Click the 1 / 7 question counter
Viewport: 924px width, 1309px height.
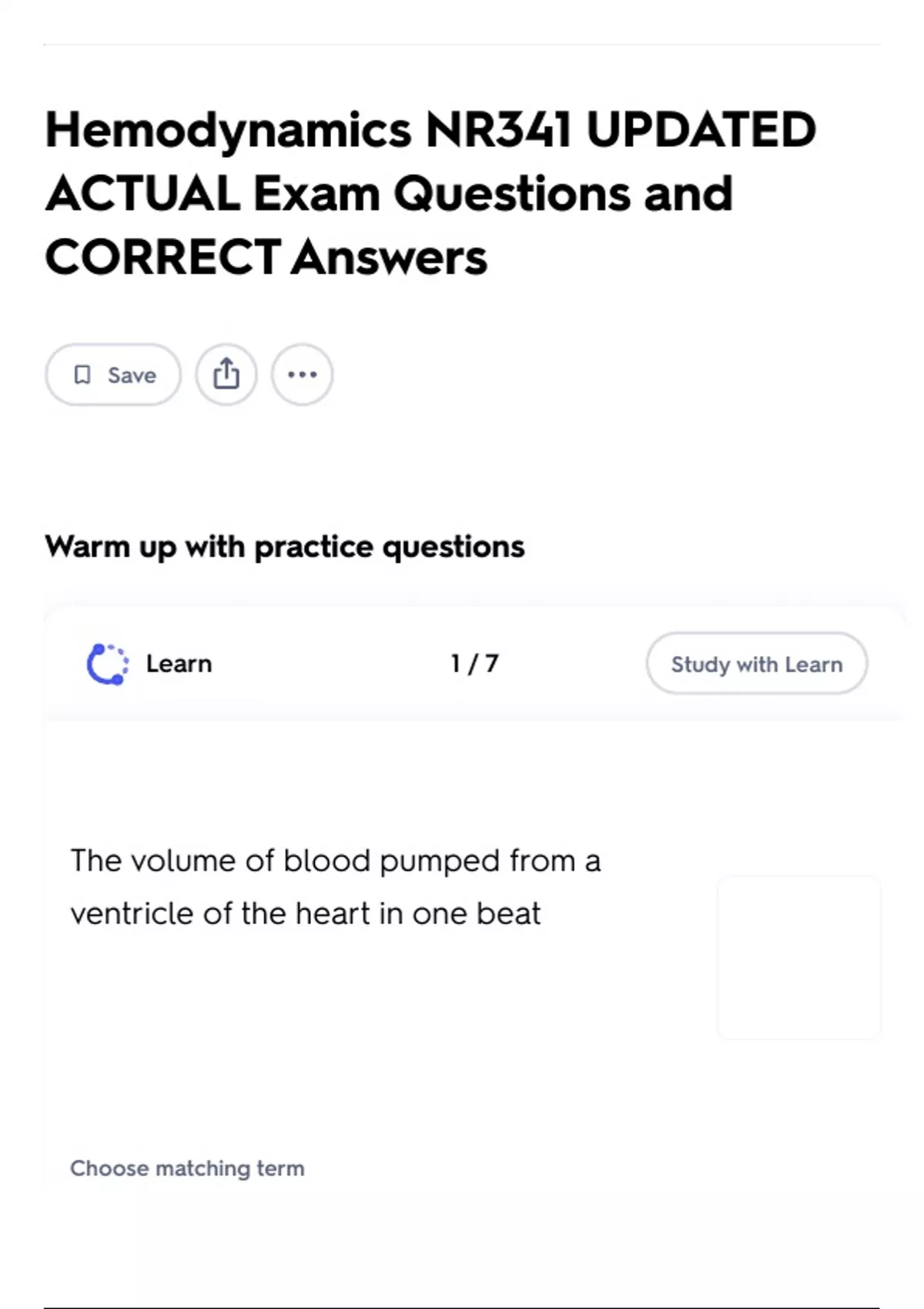coord(474,664)
